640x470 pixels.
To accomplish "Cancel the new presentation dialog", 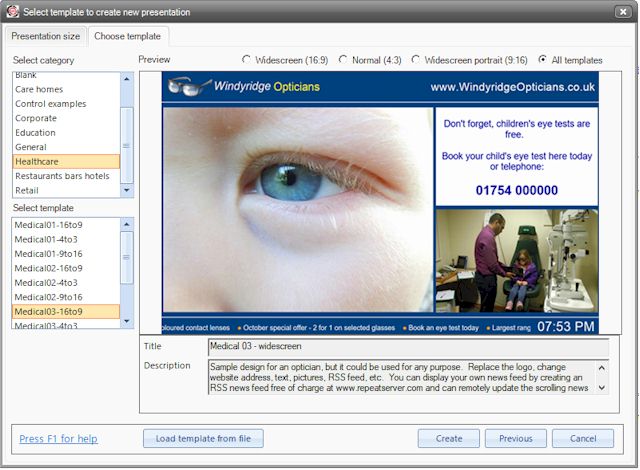I will [583, 439].
